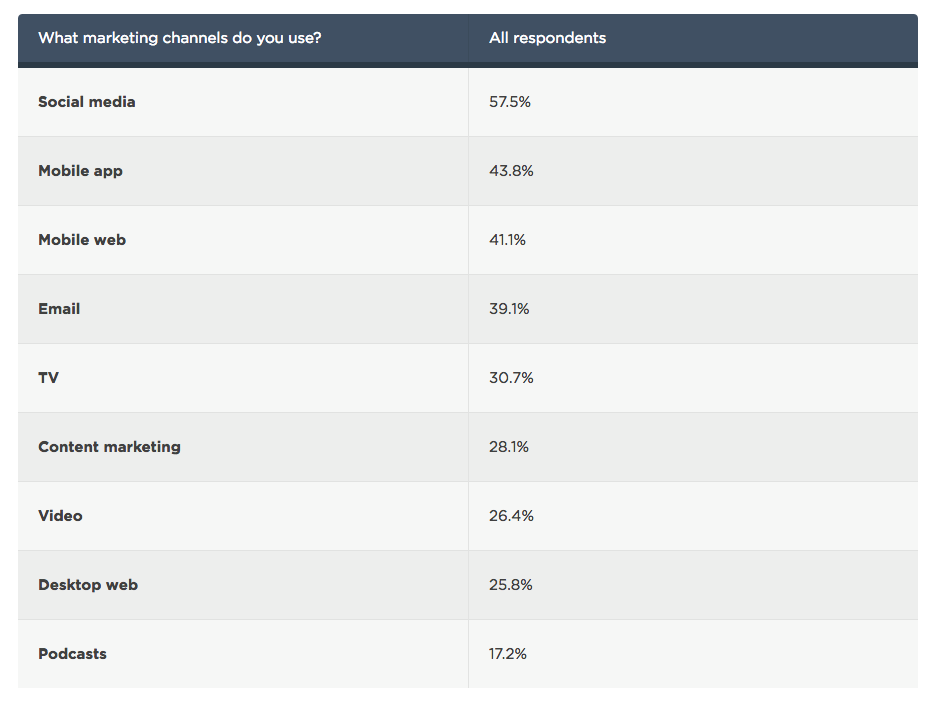This screenshot has height=703, width=934.
Task: Click the 41.1% value cell
Action: pos(507,240)
